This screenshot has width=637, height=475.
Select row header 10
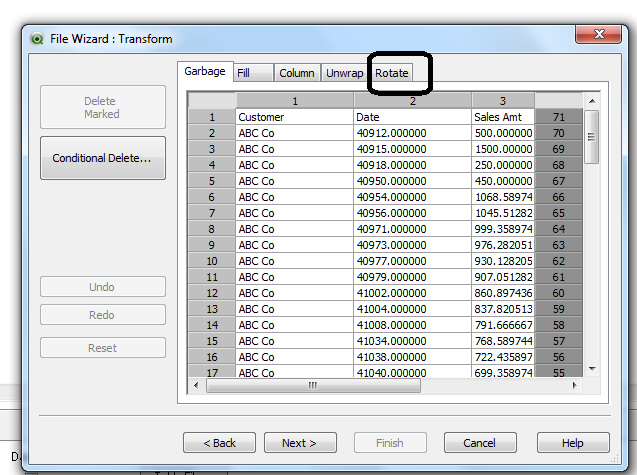[212, 261]
